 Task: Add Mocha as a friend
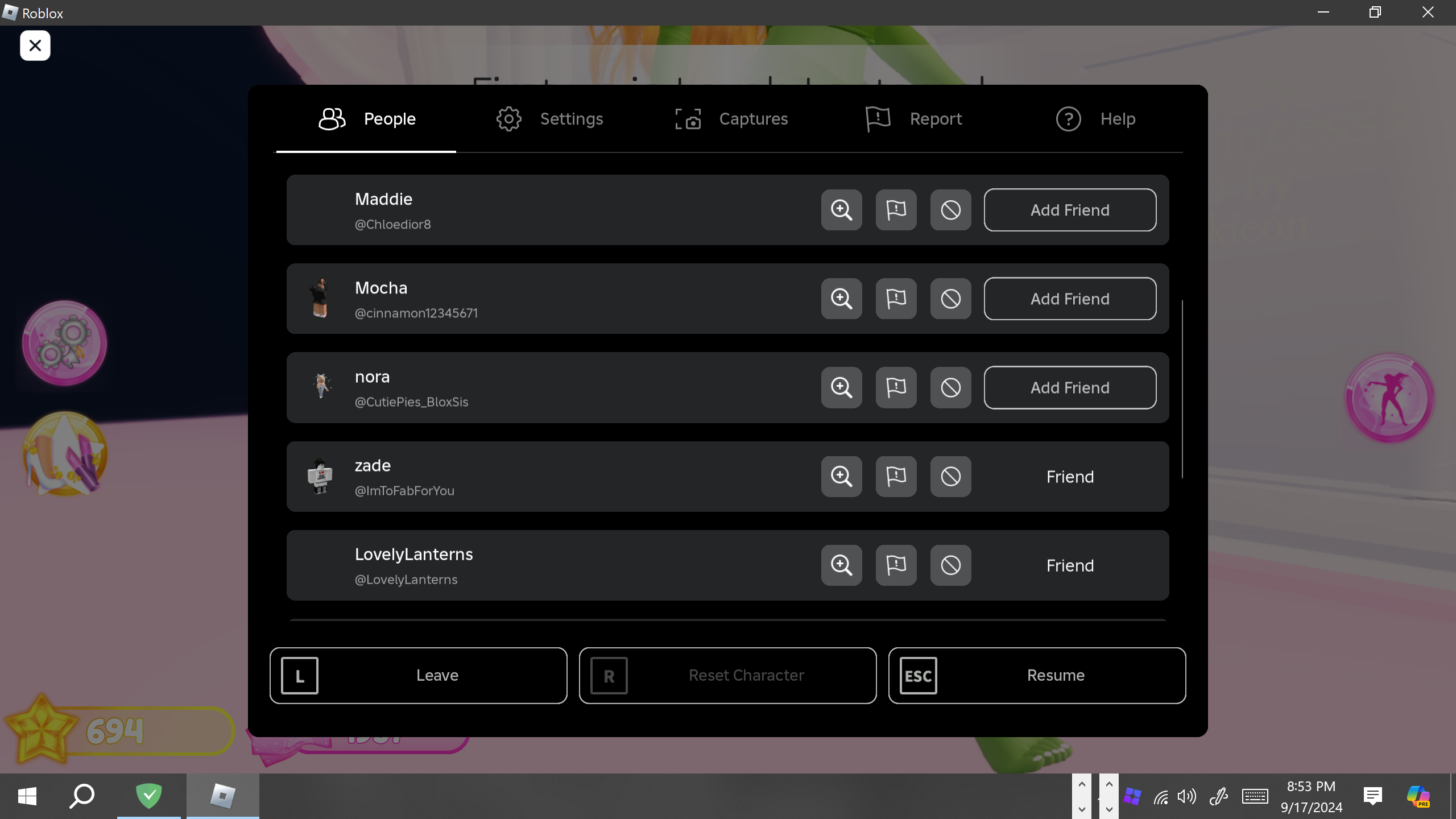1070,299
